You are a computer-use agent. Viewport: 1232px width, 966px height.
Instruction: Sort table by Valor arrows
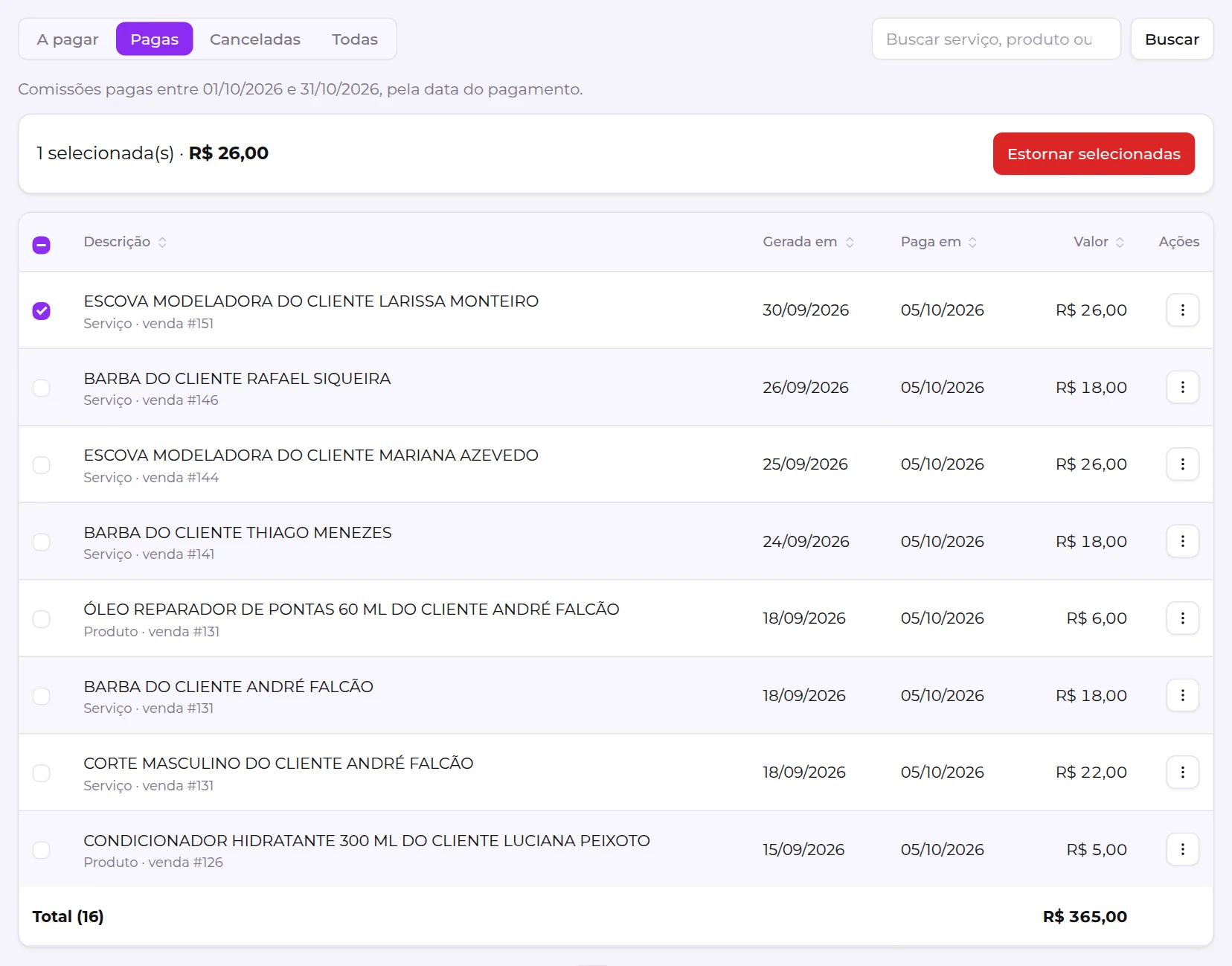(1120, 242)
